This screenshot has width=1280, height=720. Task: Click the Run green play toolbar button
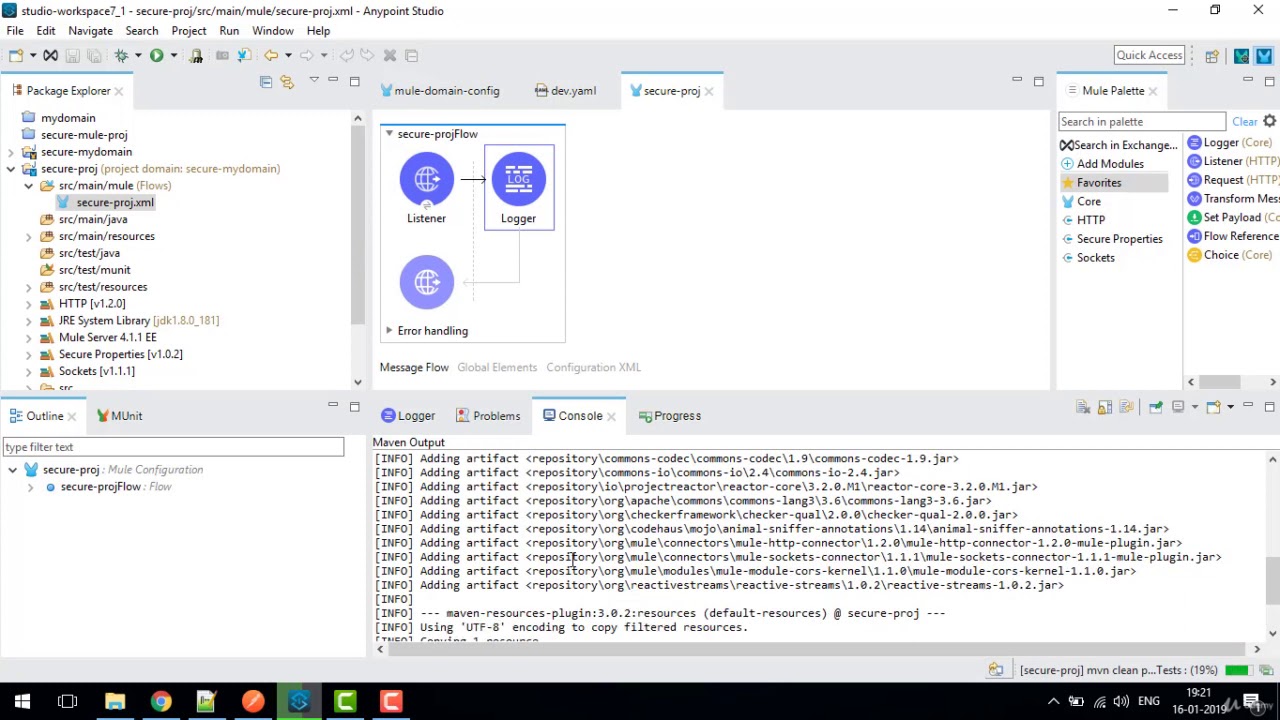[x=156, y=56]
